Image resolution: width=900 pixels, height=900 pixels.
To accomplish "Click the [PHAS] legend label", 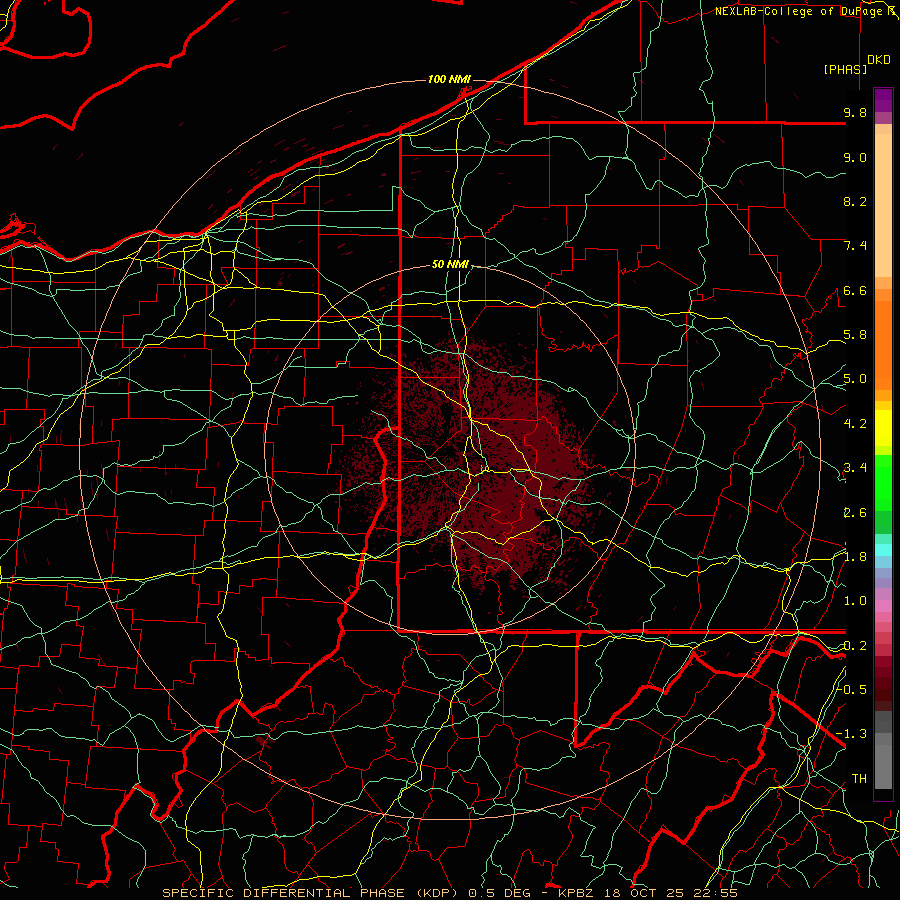I will click(x=845, y=69).
